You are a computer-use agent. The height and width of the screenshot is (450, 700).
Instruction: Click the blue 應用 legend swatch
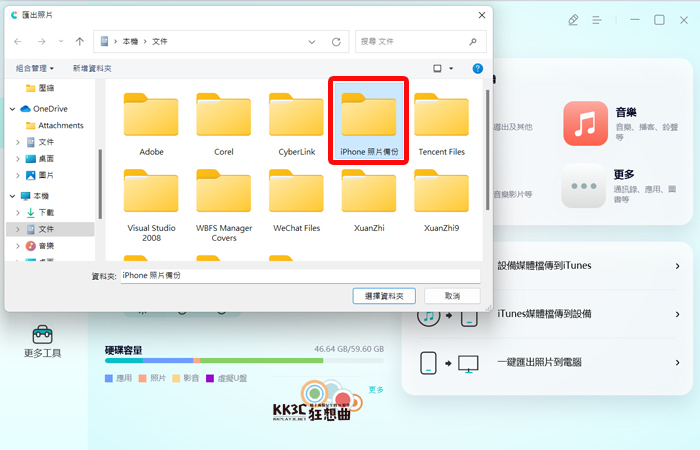click(108, 379)
